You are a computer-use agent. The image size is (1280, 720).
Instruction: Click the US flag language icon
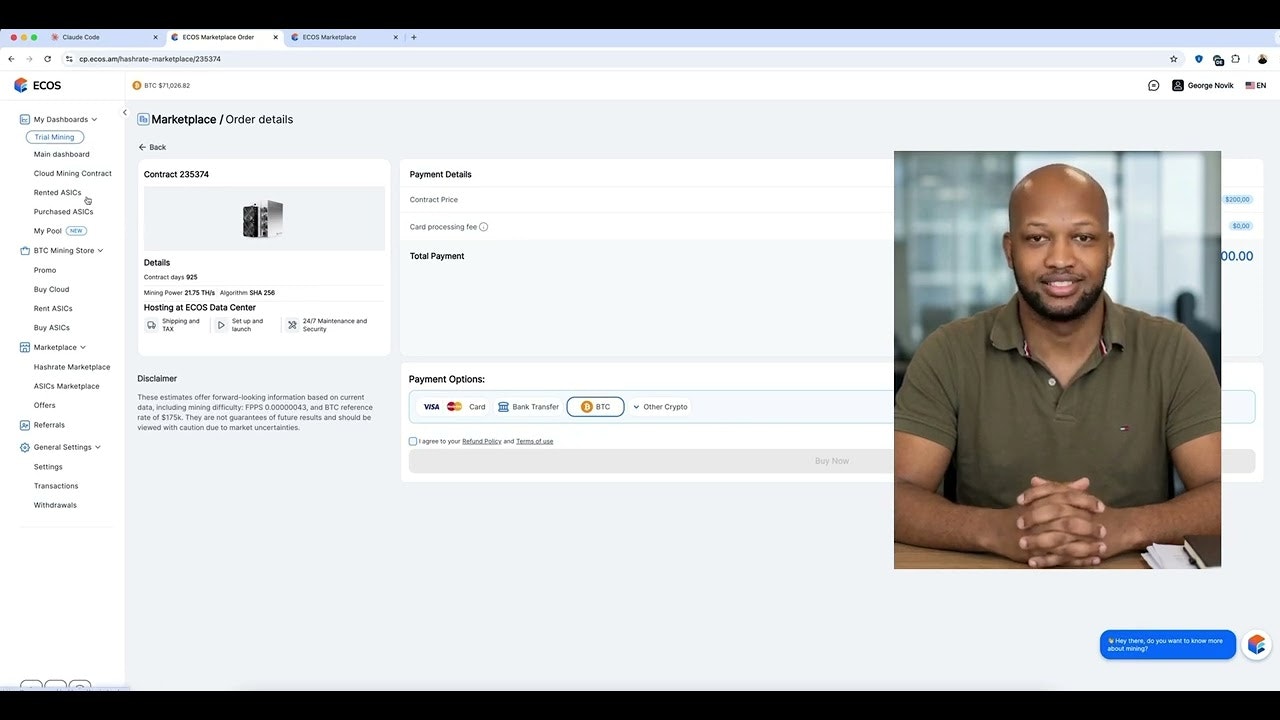[1250, 85]
